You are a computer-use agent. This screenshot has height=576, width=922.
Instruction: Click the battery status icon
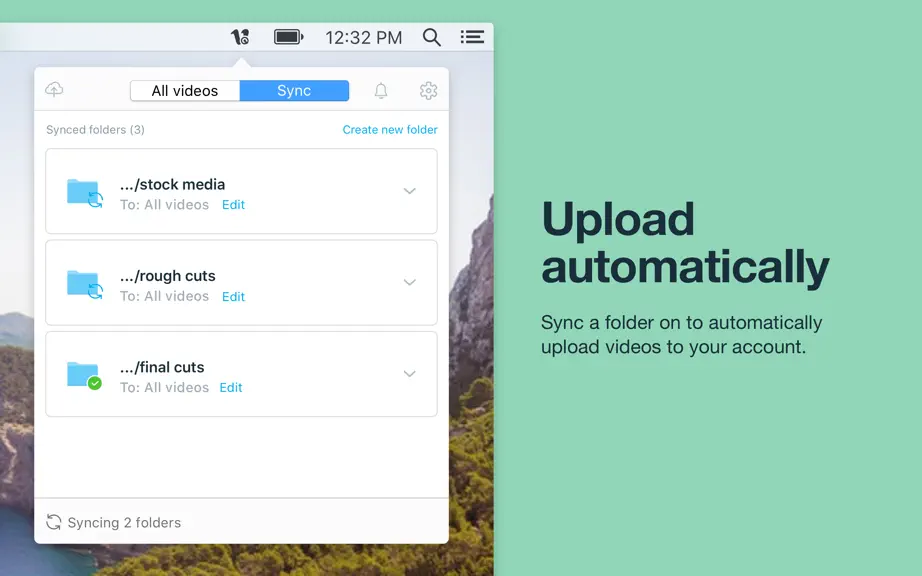(x=289, y=37)
